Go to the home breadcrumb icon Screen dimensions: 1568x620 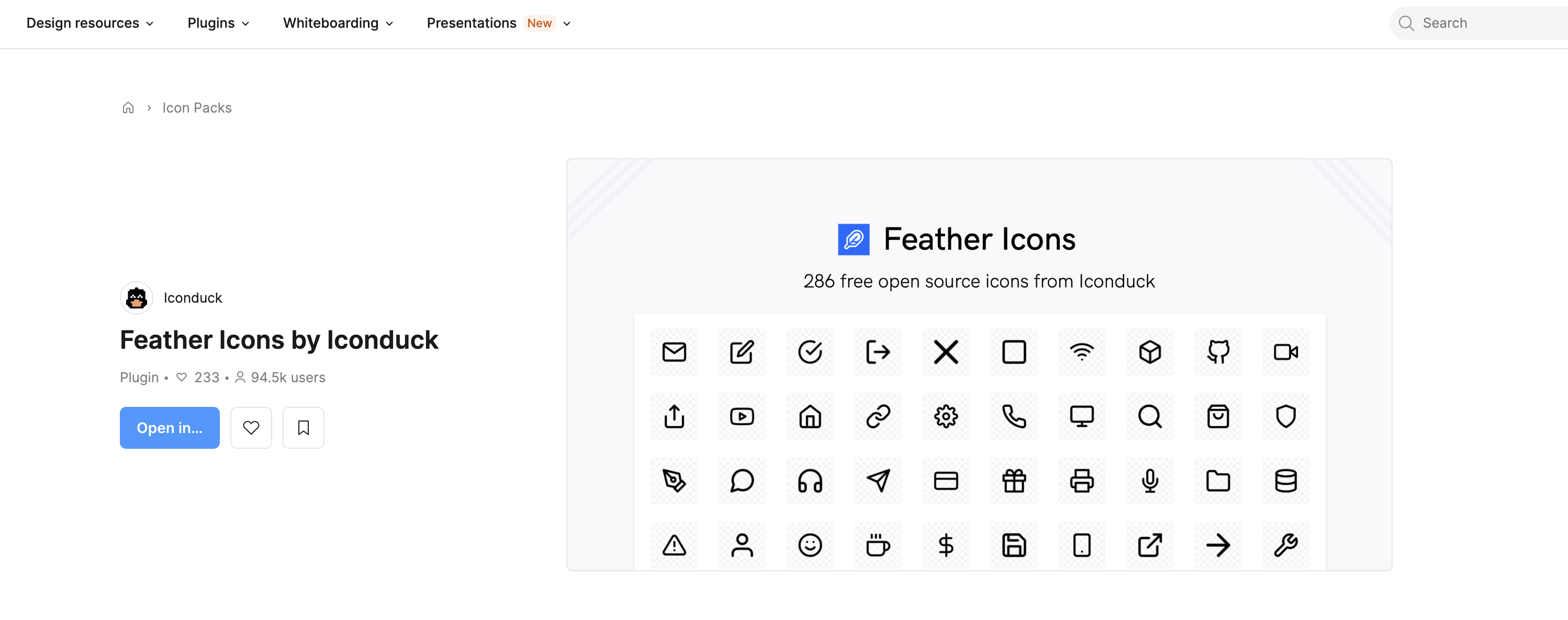click(x=128, y=108)
